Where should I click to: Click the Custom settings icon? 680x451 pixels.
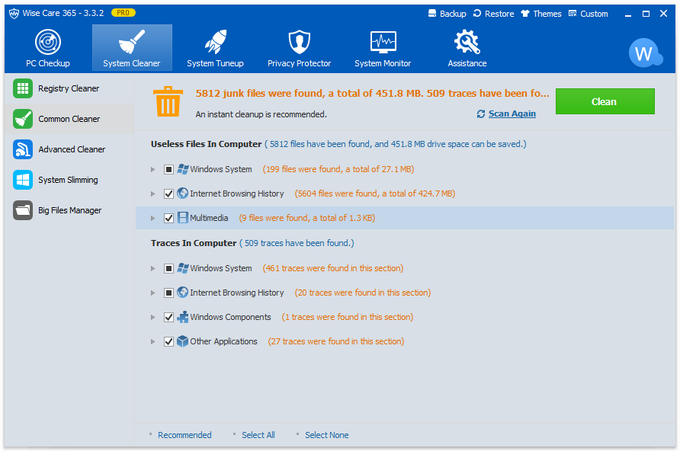(x=572, y=13)
